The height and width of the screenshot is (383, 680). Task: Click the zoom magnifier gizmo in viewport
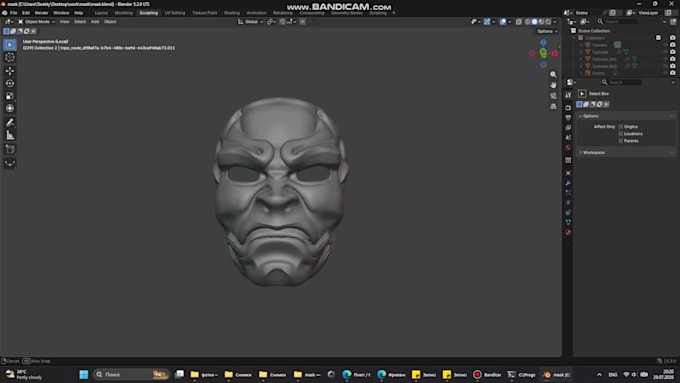click(x=553, y=75)
